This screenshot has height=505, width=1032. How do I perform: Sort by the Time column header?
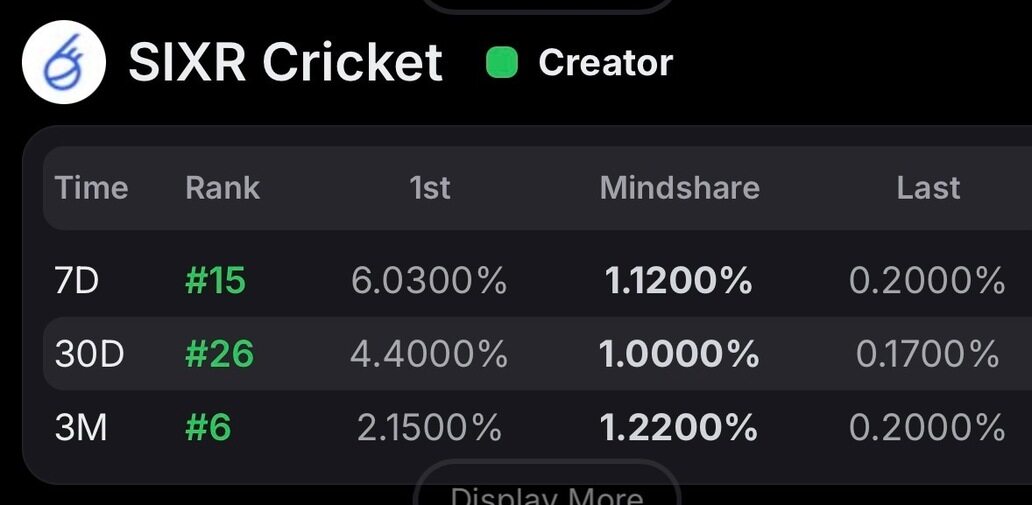tap(91, 188)
